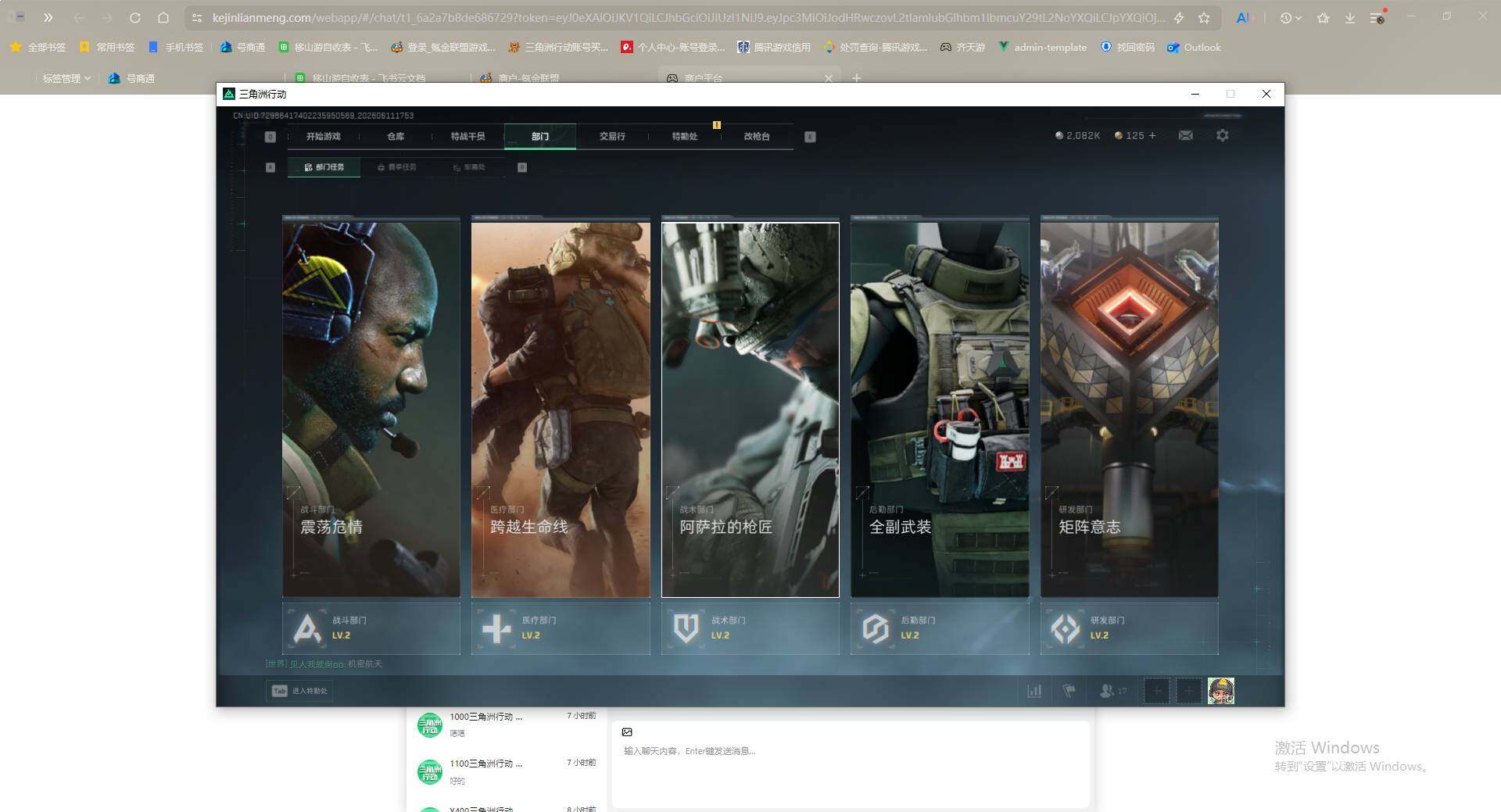Select the 部门 tab
The image size is (1501, 812).
coord(540,136)
